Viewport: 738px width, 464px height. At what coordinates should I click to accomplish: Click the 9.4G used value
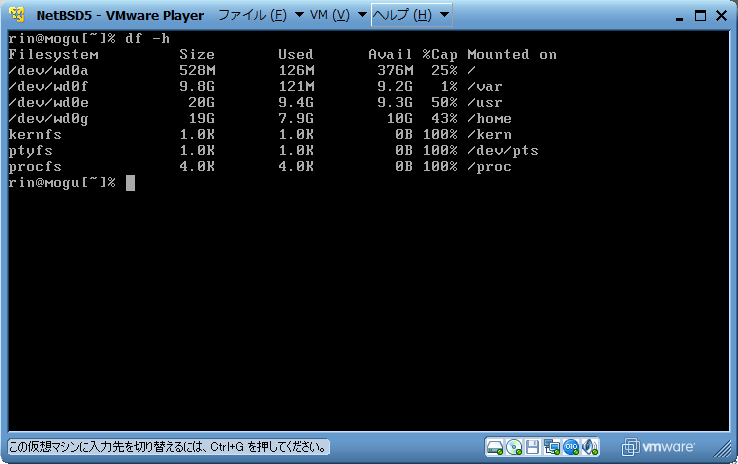[x=296, y=103]
